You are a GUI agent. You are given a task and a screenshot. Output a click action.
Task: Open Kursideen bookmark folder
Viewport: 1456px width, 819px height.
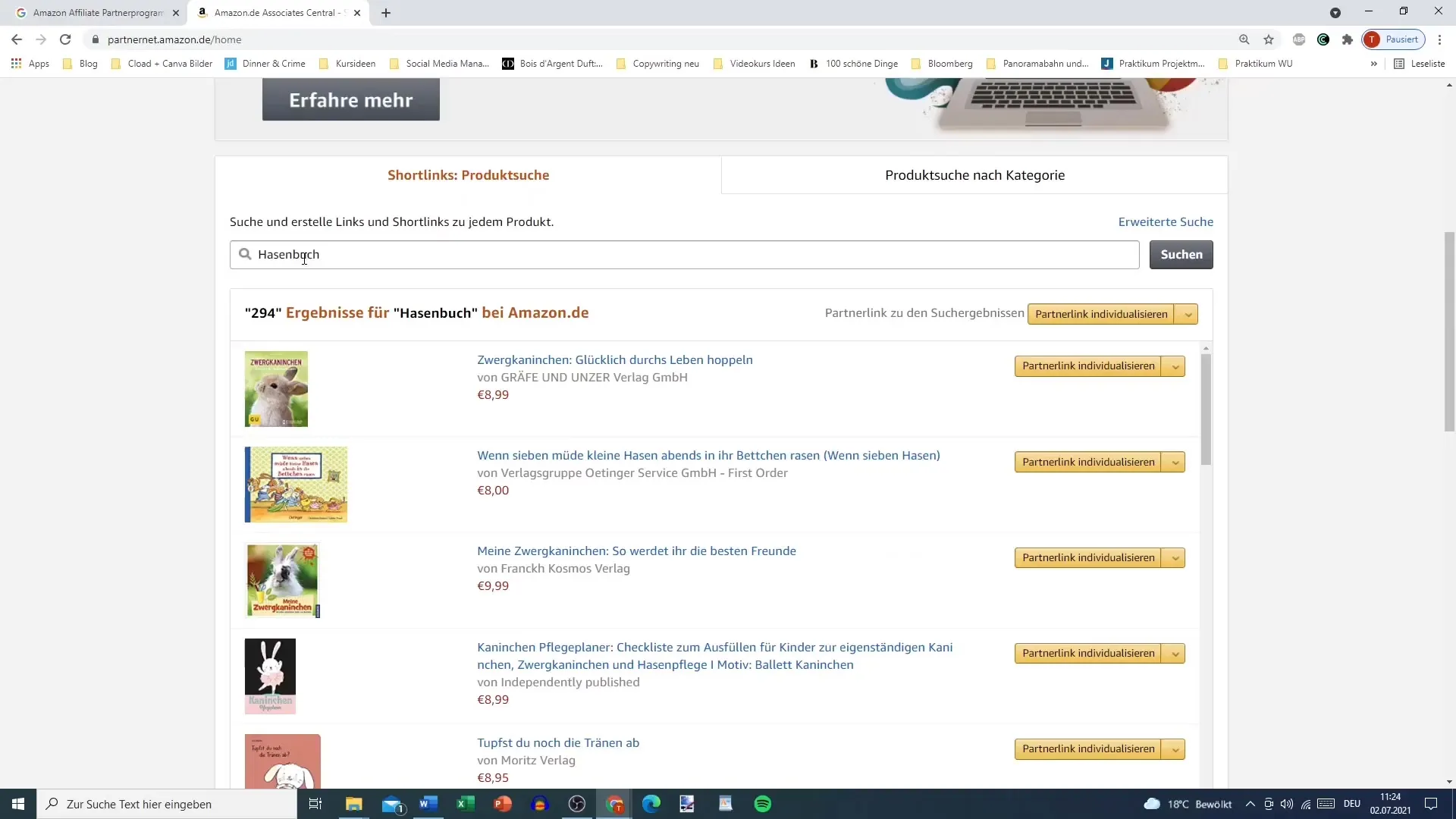click(347, 64)
